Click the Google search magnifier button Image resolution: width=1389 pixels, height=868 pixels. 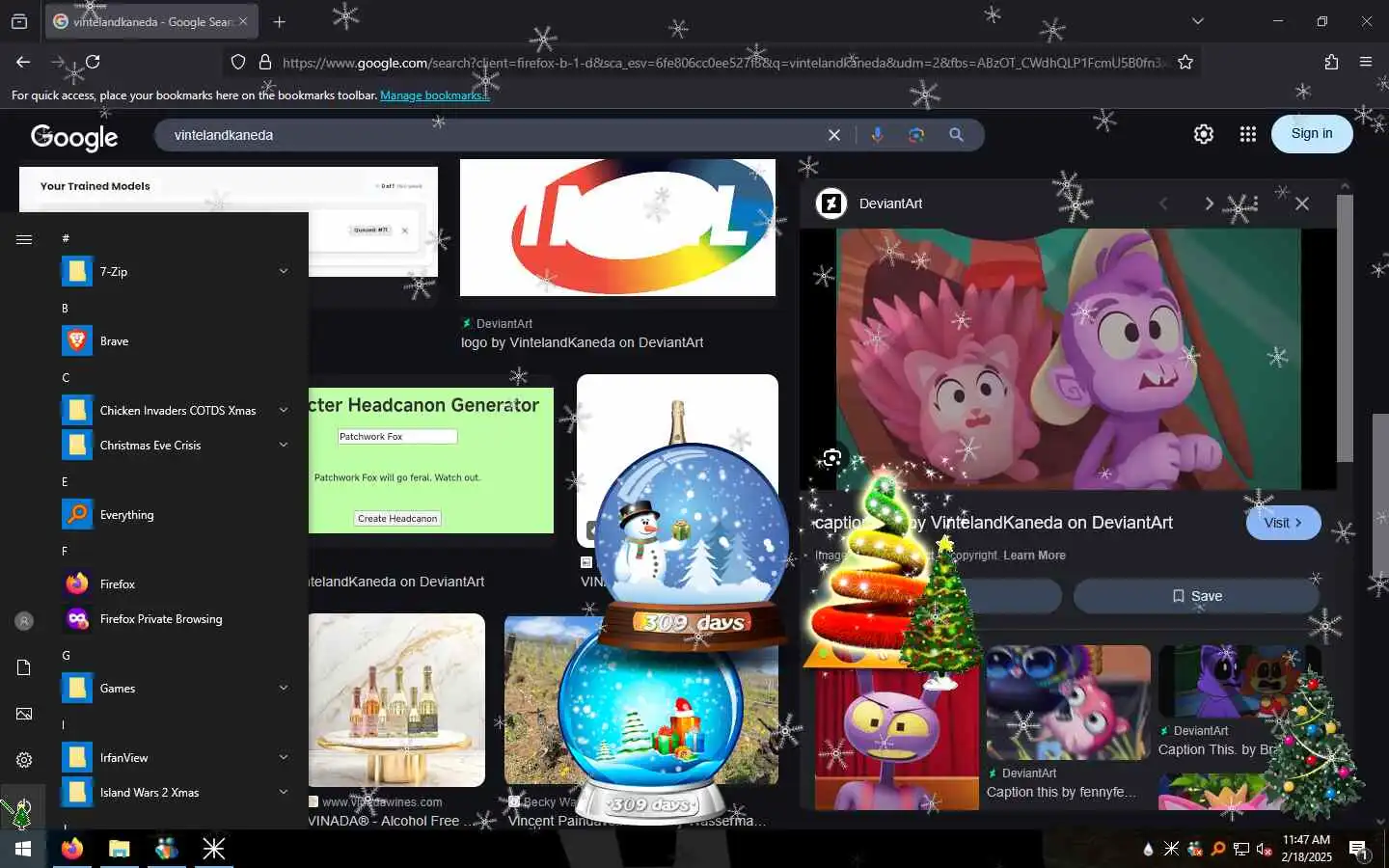[x=956, y=135]
